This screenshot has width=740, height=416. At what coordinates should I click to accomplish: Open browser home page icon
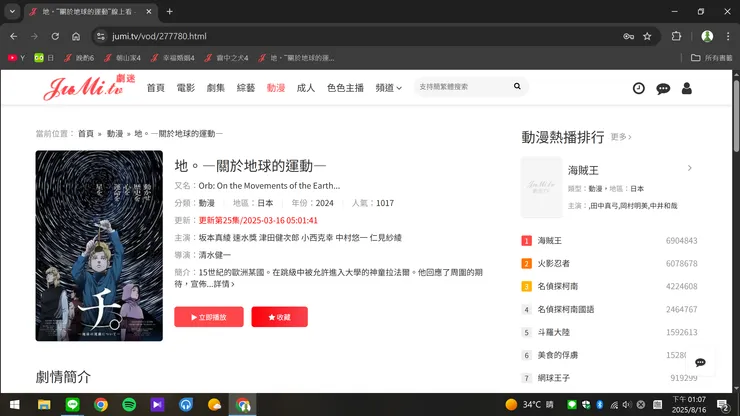(76, 36)
